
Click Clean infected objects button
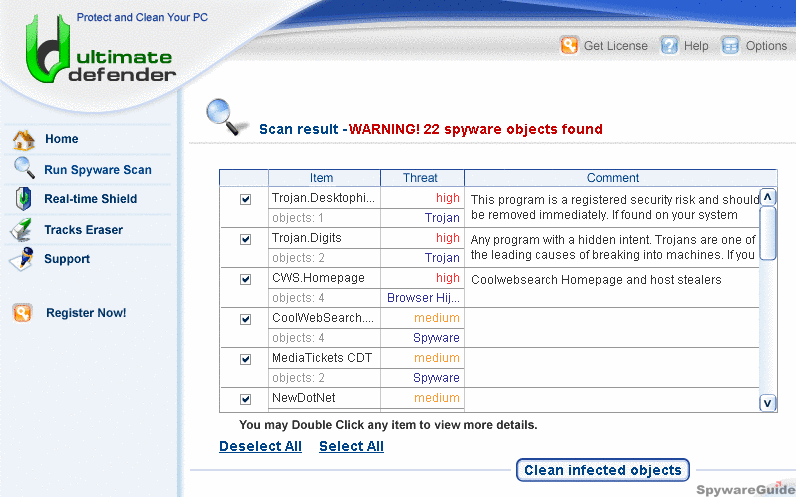point(603,470)
